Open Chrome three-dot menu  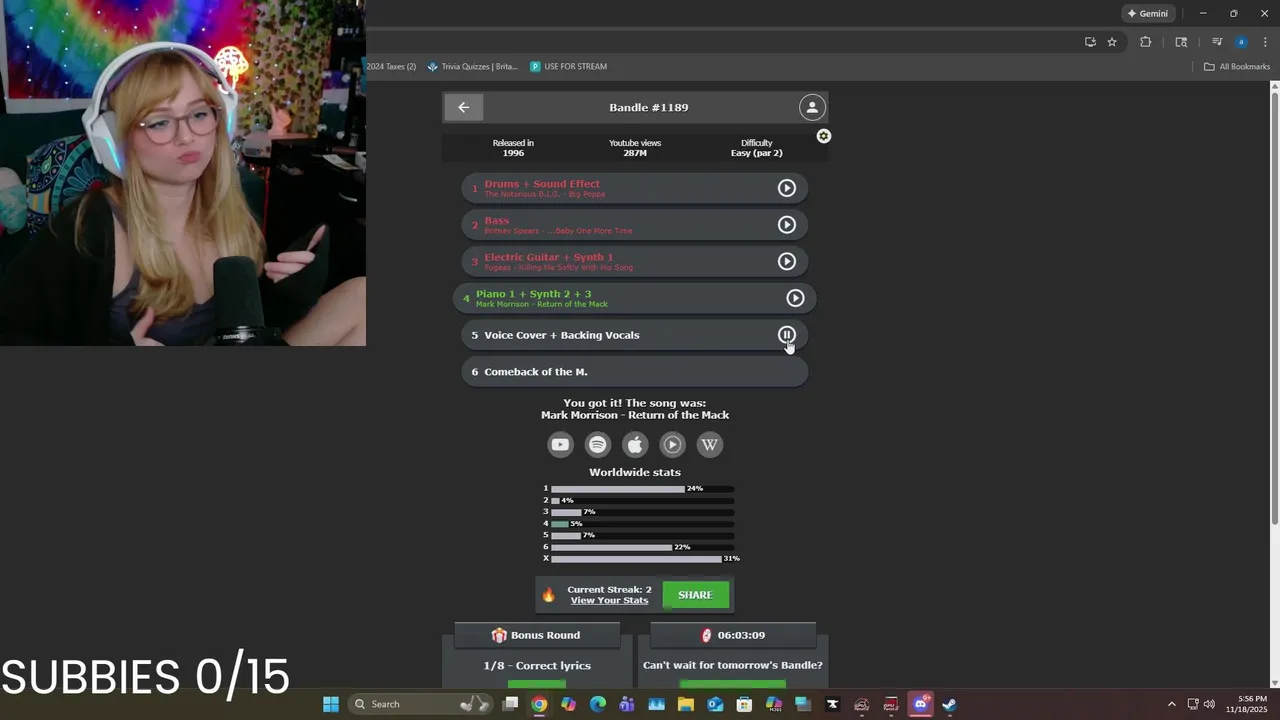point(1265,42)
